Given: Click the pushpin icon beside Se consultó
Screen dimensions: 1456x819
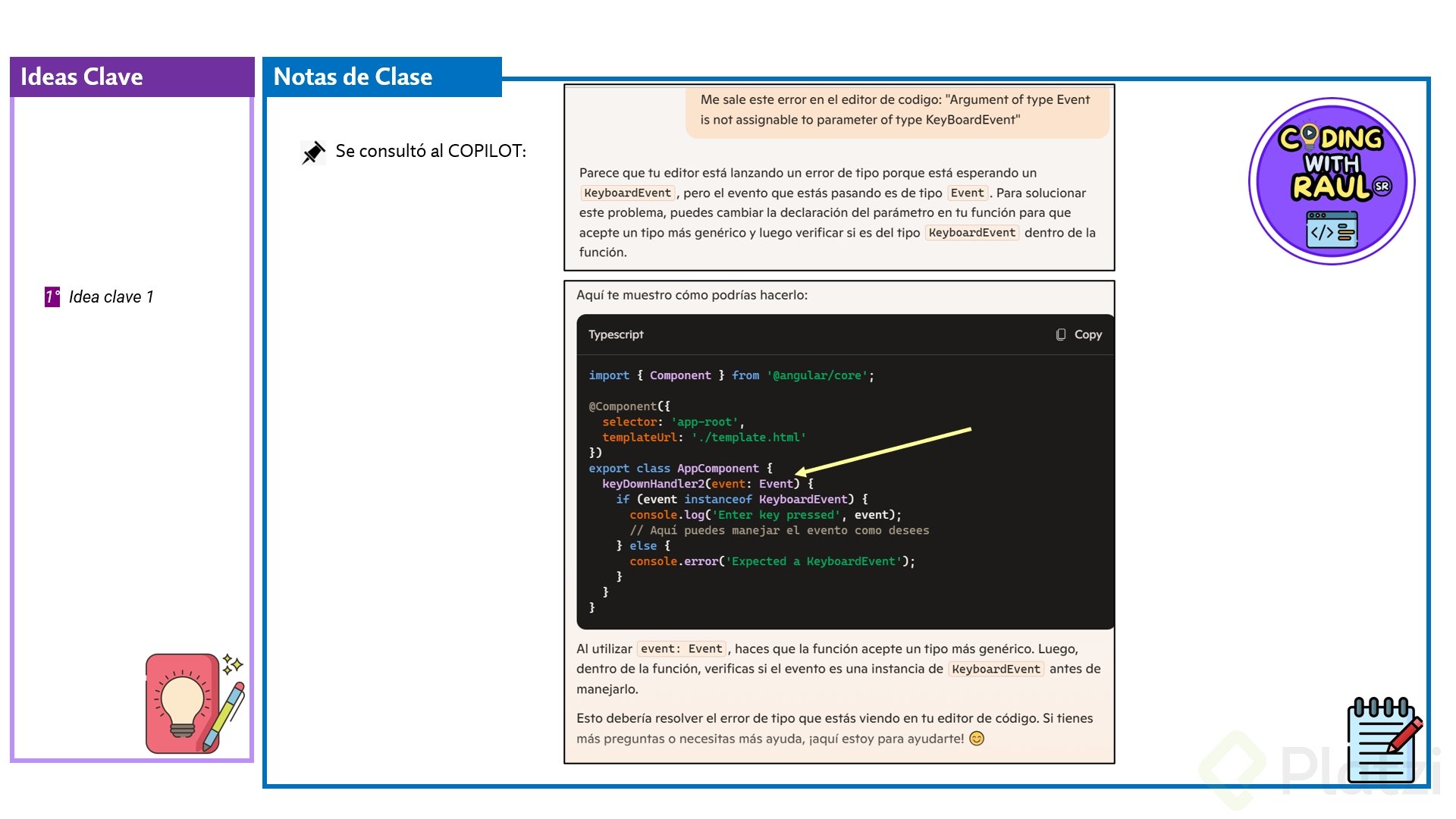Looking at the screenshot, I should click(312, 152).
